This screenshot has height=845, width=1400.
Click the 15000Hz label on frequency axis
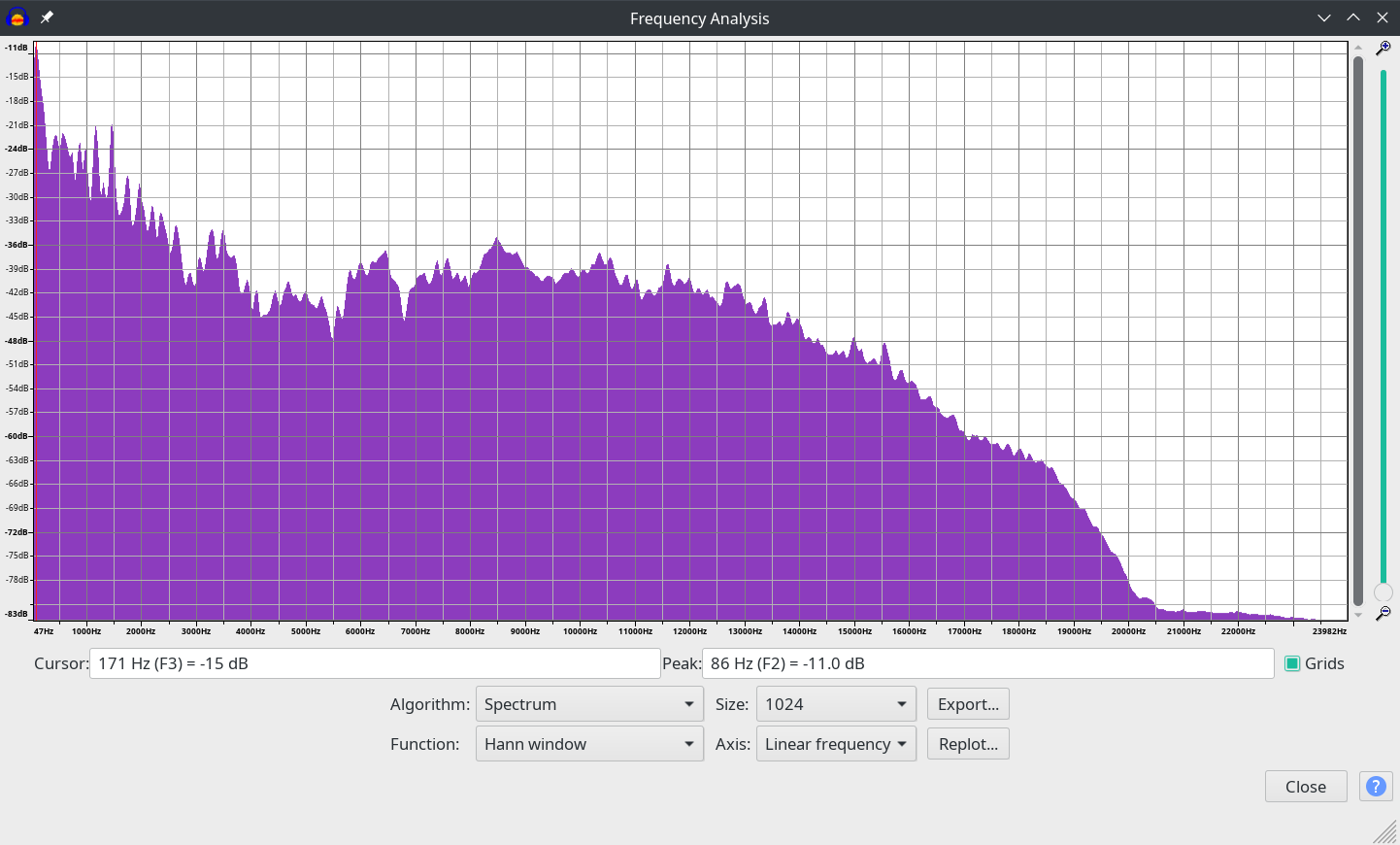(854, 631)
